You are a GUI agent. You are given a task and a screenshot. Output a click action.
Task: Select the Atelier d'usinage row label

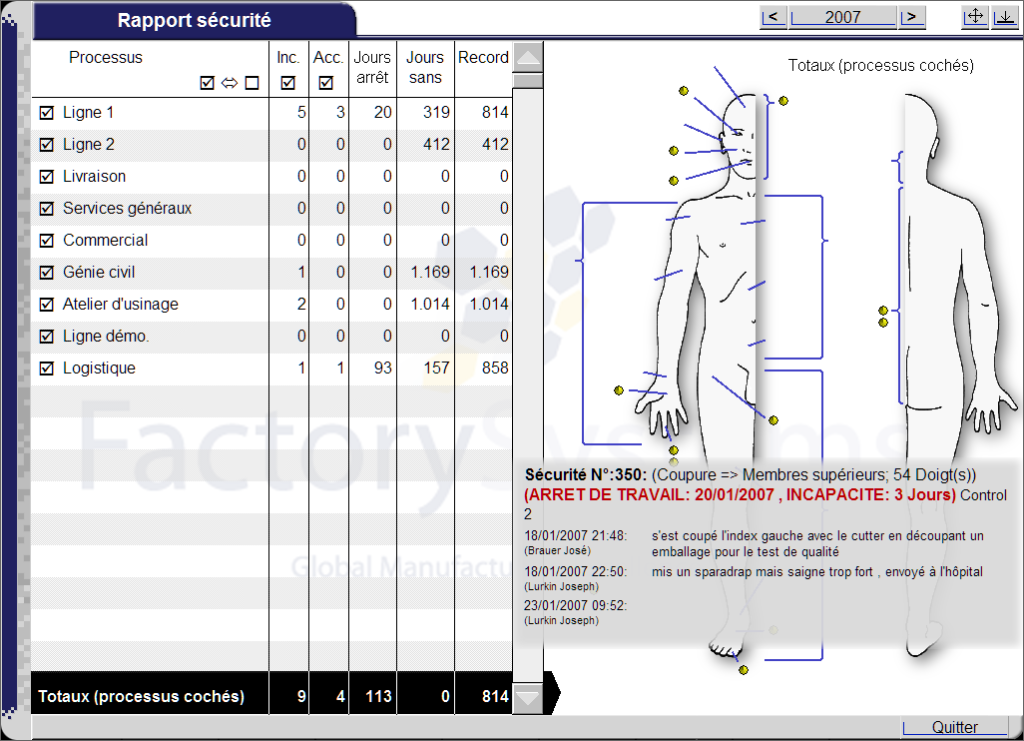click(120, 304)
